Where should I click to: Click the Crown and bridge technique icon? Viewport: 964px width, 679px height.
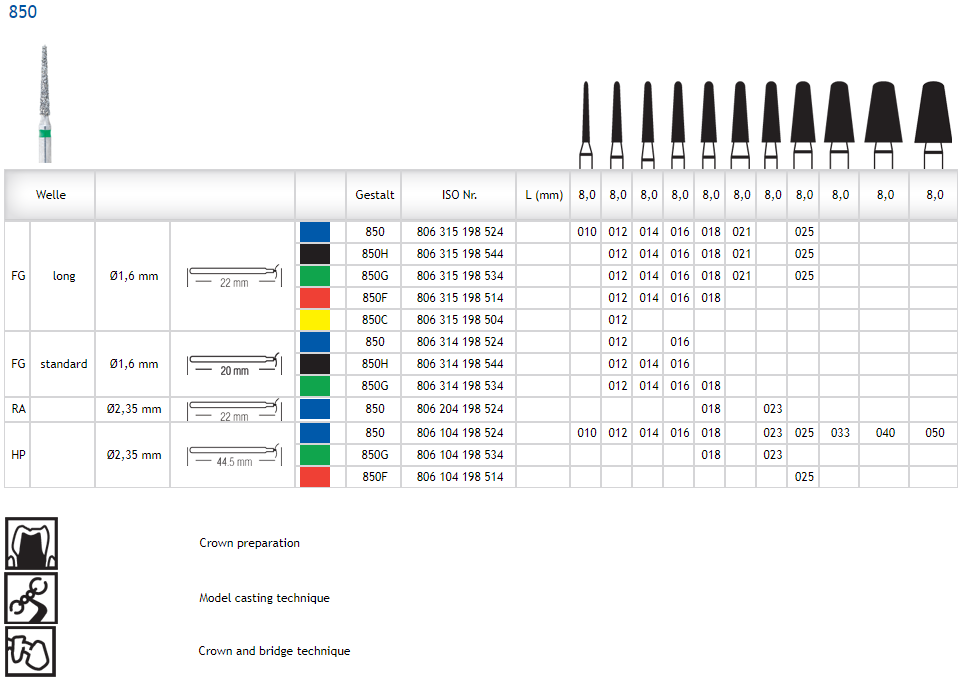point(32,651)
